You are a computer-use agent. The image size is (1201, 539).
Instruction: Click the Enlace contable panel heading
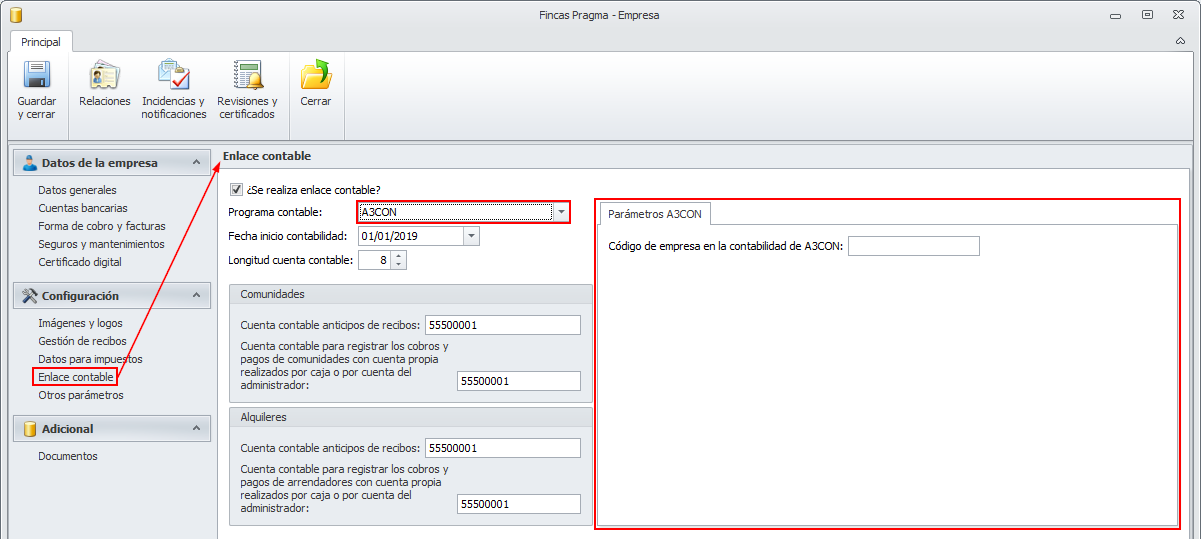point(267,156)
